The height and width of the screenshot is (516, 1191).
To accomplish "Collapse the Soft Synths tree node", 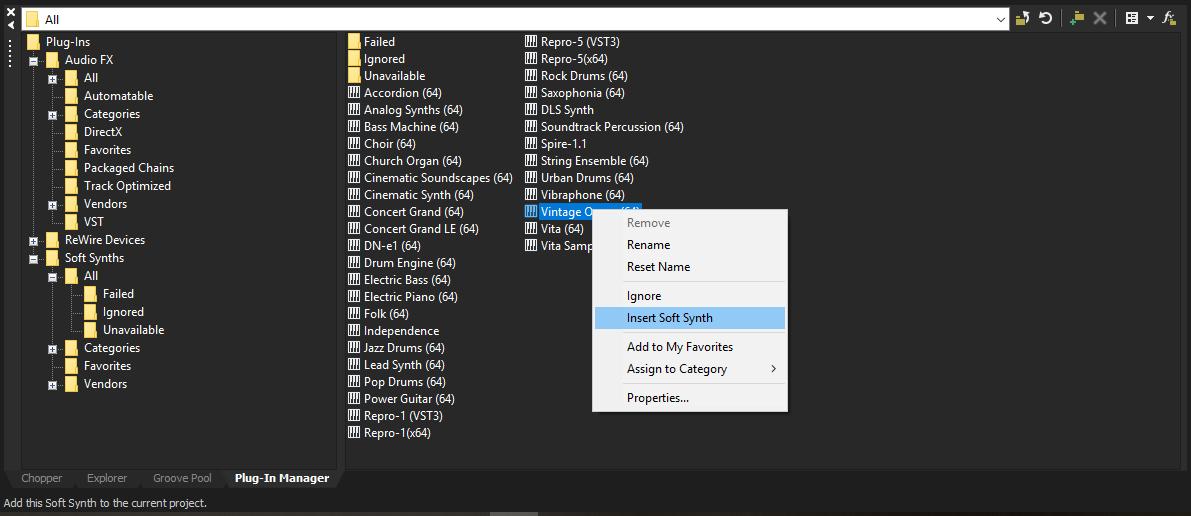I will coord(33,258).
